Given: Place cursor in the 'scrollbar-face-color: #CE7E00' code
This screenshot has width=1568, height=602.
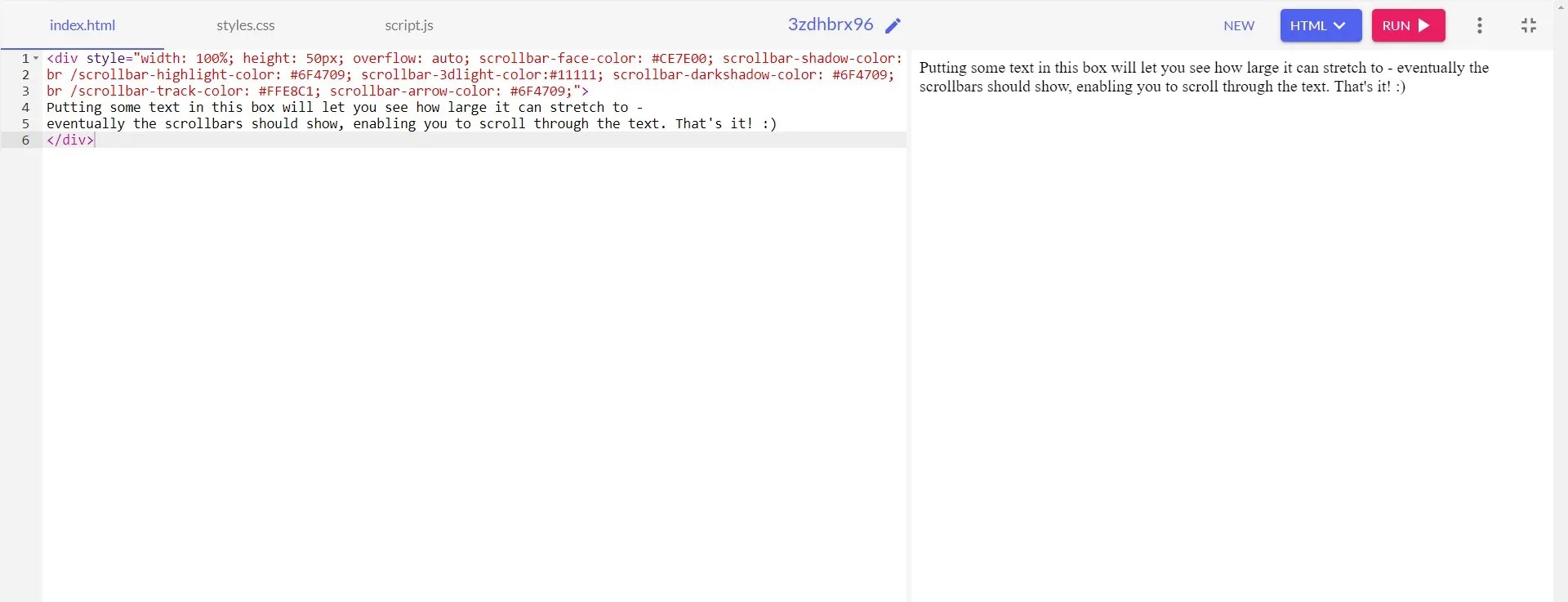Looking at the screenshot, I should pyautogui.click(x=592, y=58).
